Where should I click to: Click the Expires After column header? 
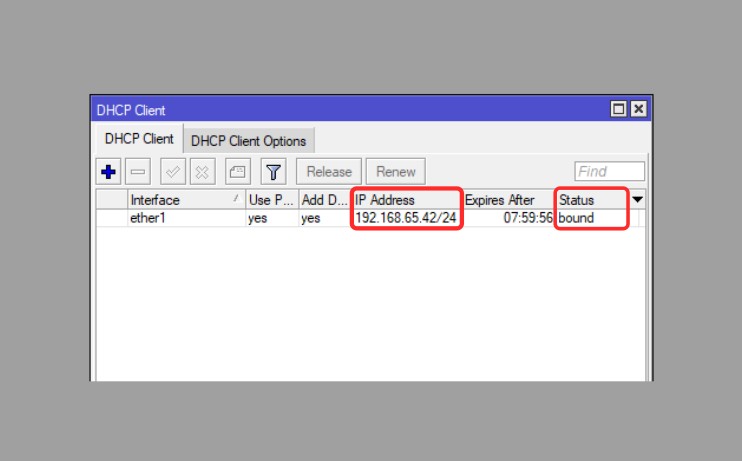point(507,200)
